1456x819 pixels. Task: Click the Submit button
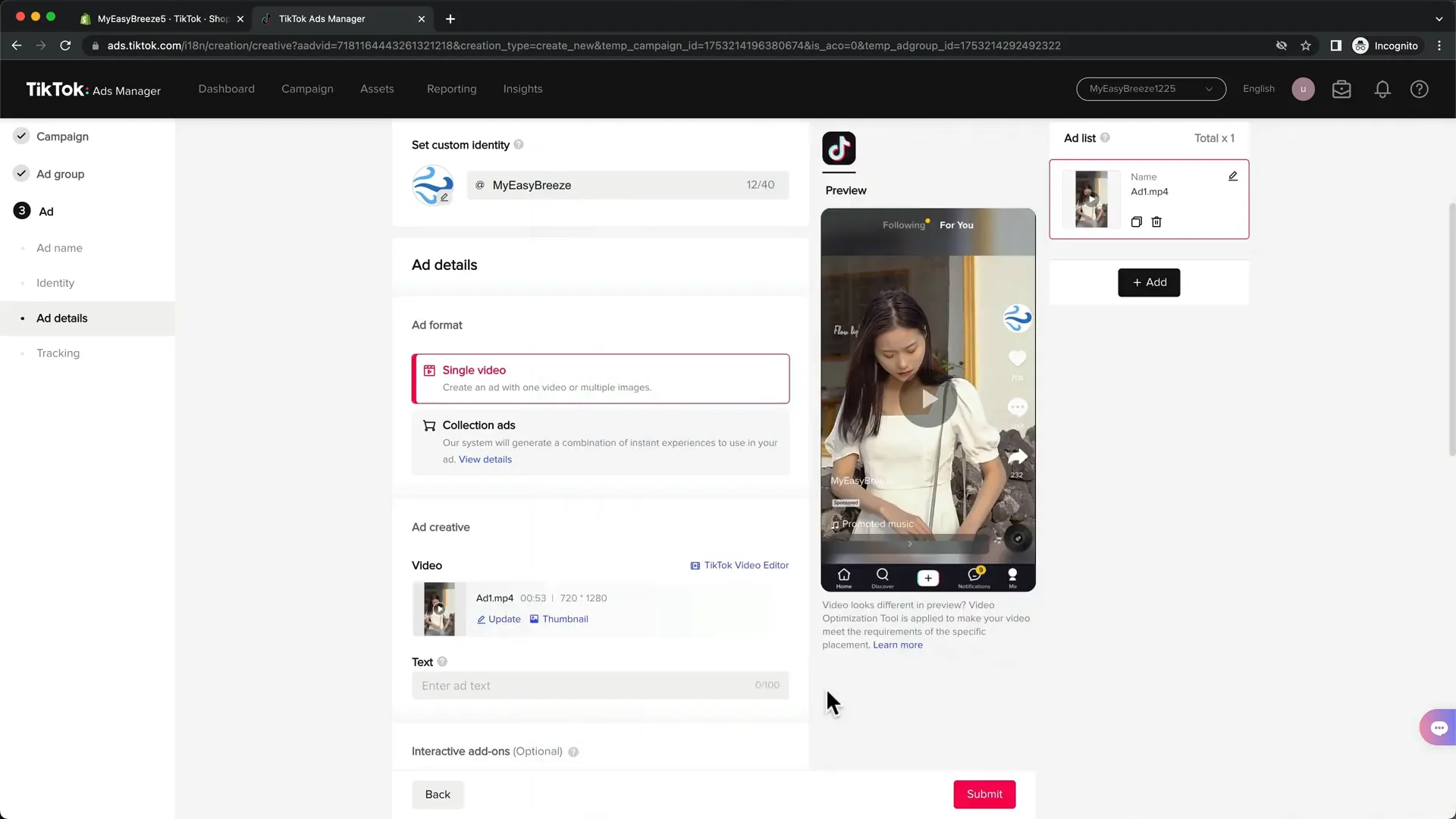984,795
